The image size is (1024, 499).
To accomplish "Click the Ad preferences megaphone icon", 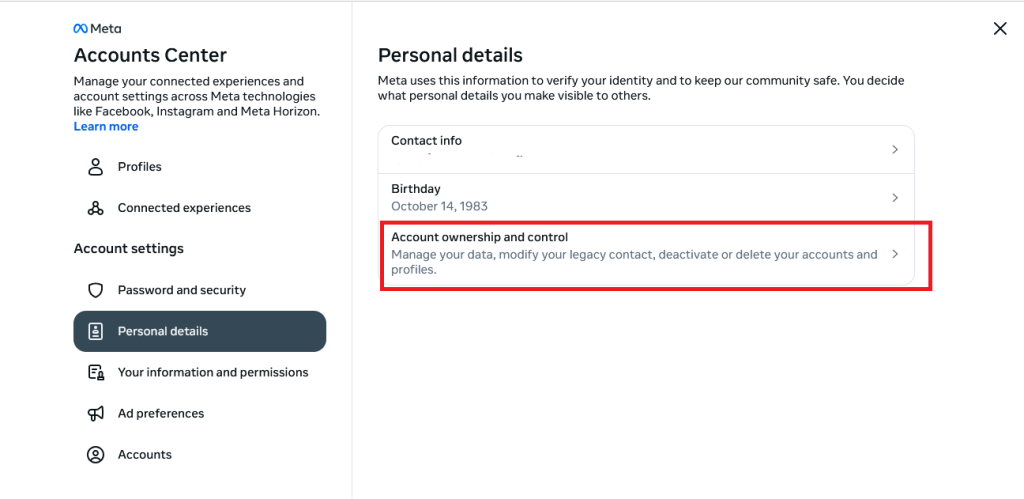I will coord(96,413).
